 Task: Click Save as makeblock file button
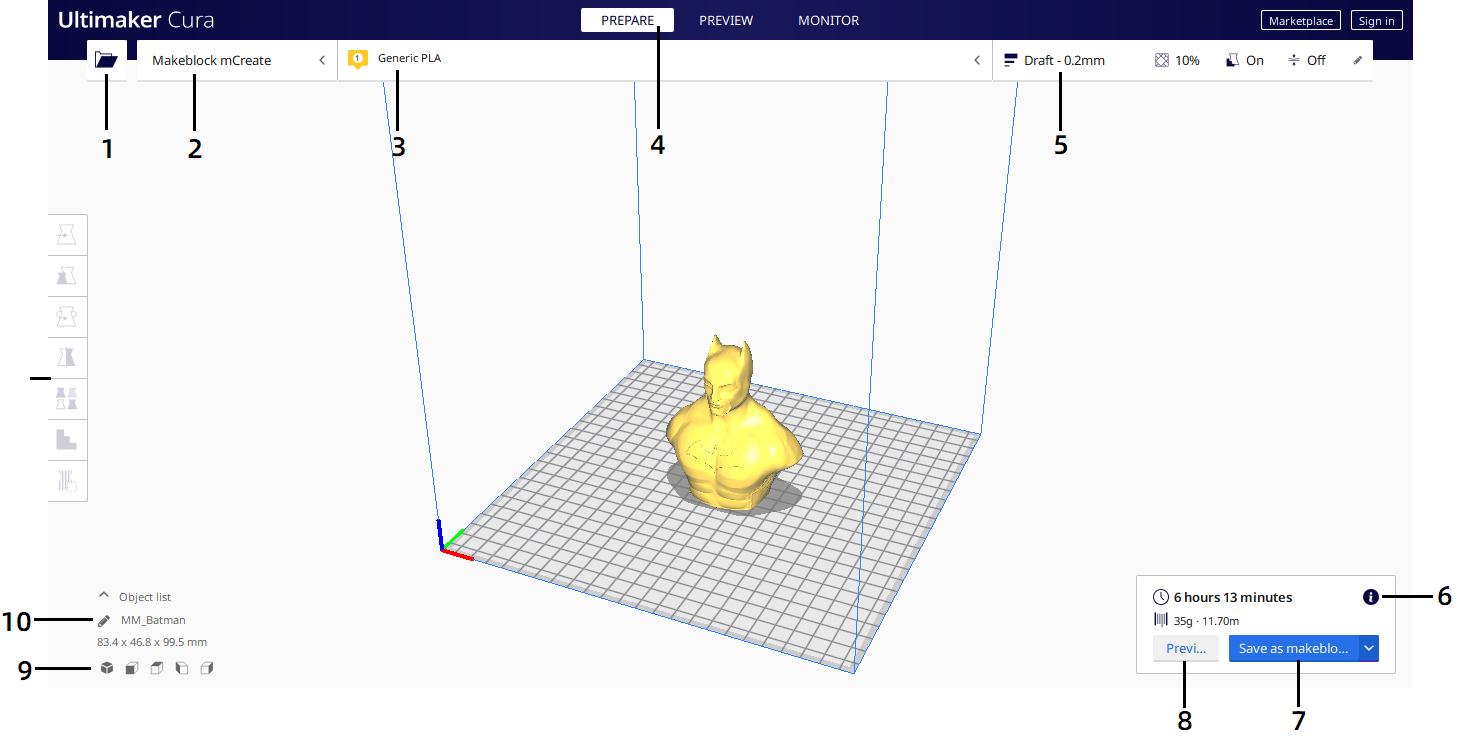1293,648
